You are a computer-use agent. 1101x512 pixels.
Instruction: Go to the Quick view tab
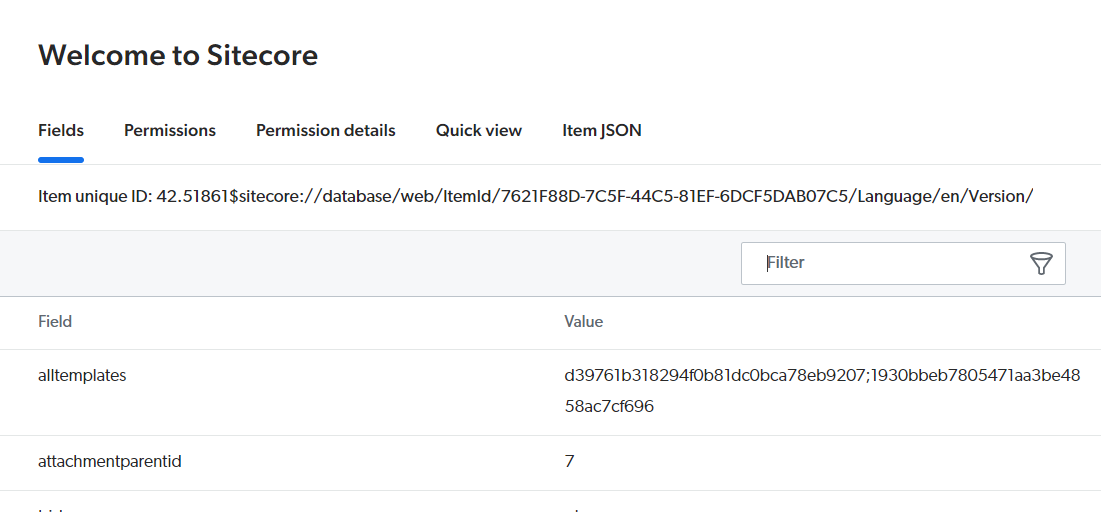pyautogui.click(x=479, y=131)
